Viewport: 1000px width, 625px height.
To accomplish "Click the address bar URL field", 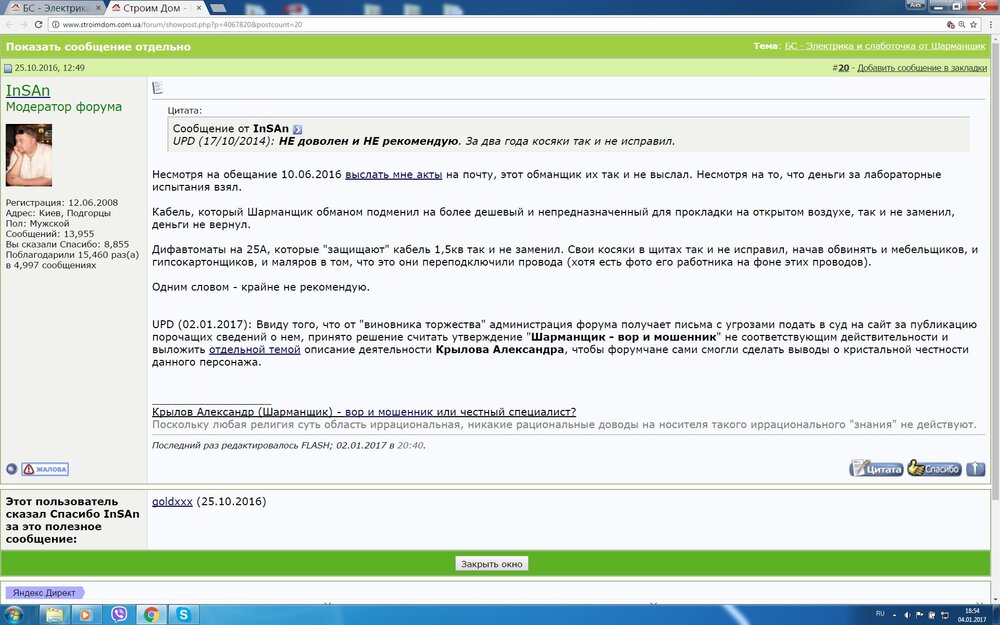I will (x=497, y=24).
